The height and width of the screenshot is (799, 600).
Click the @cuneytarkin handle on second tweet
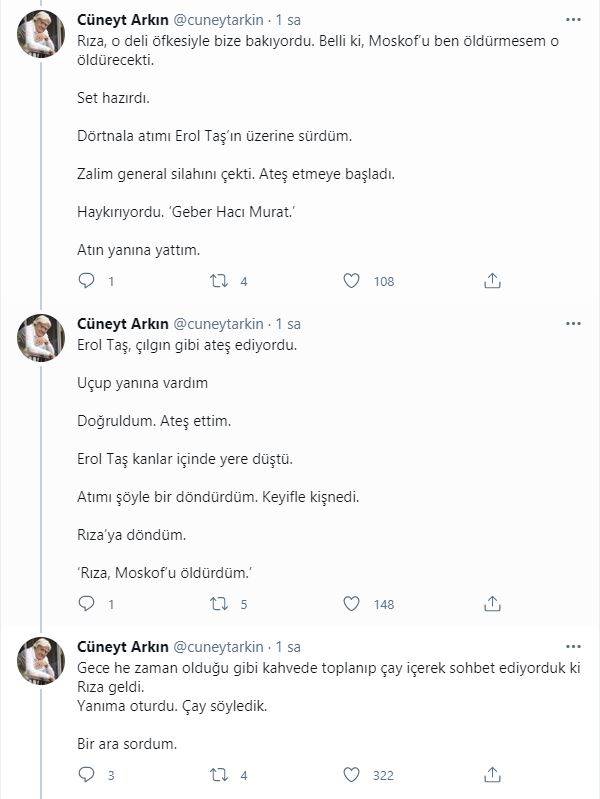pos(219,324)
